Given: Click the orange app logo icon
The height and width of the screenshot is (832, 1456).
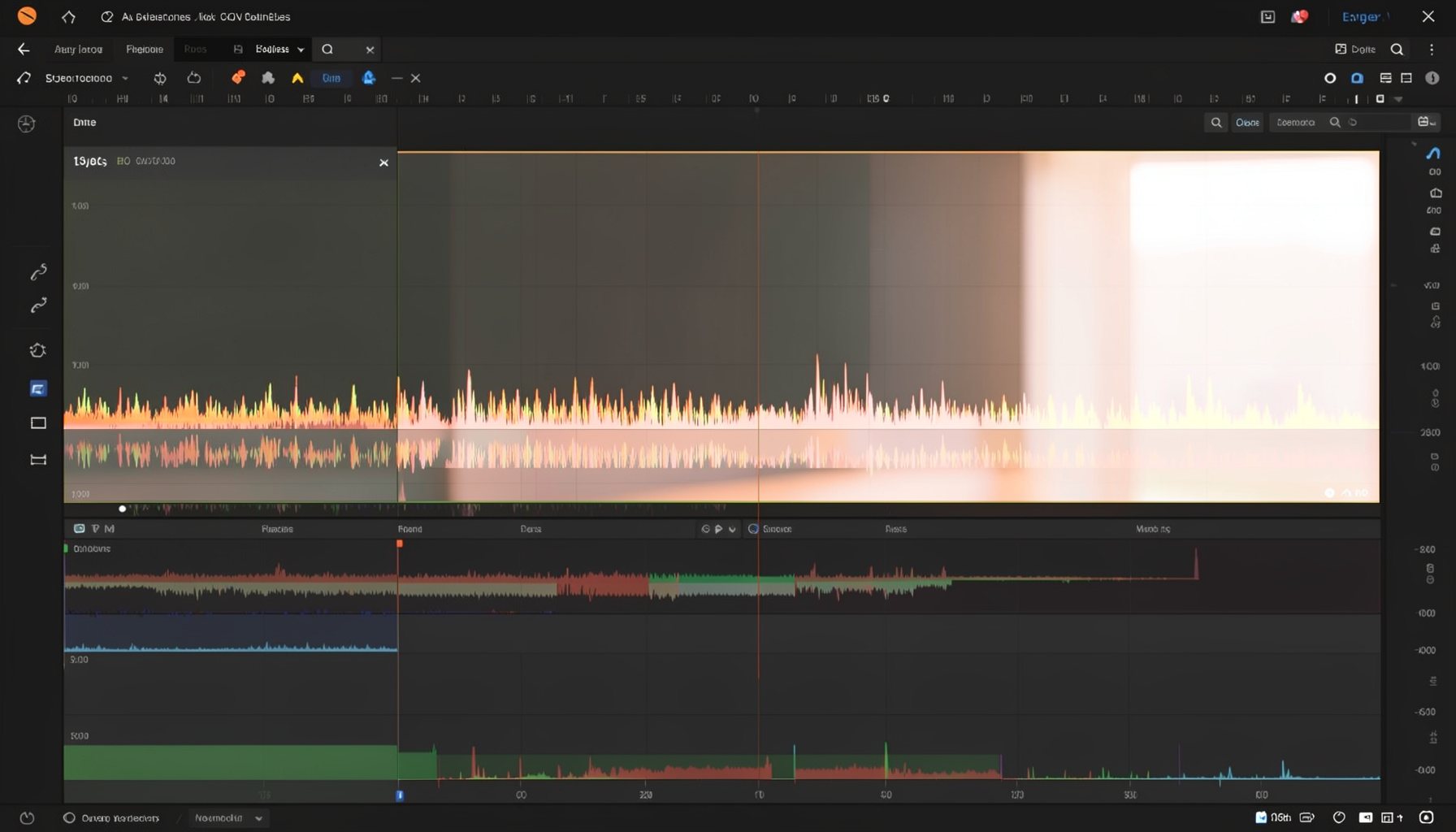Looking at the screenshot, I should pos(27,16).
